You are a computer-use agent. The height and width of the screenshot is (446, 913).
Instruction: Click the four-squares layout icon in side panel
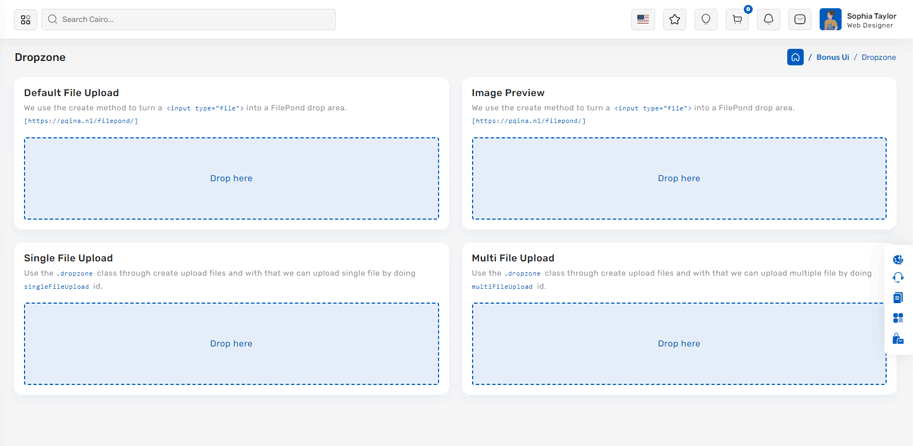(898, 318)
